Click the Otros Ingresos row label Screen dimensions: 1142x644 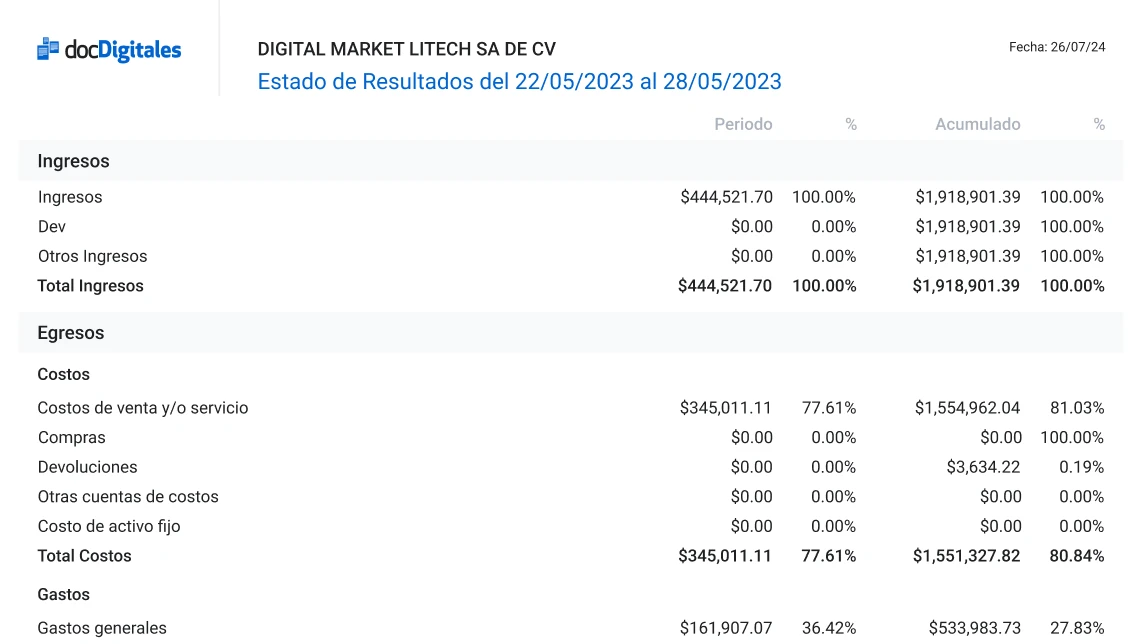(92, 256)
